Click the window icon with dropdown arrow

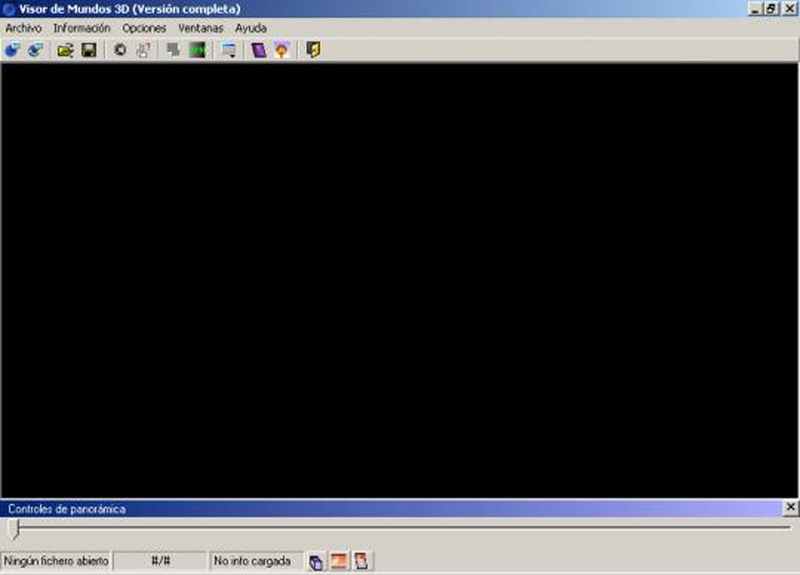point(229,50)
